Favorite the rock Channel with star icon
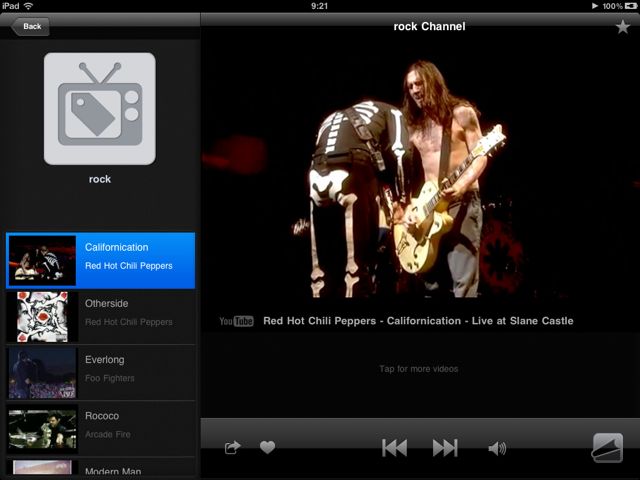The height and width of the screenshot is (480, 640). tap(622, 27)
